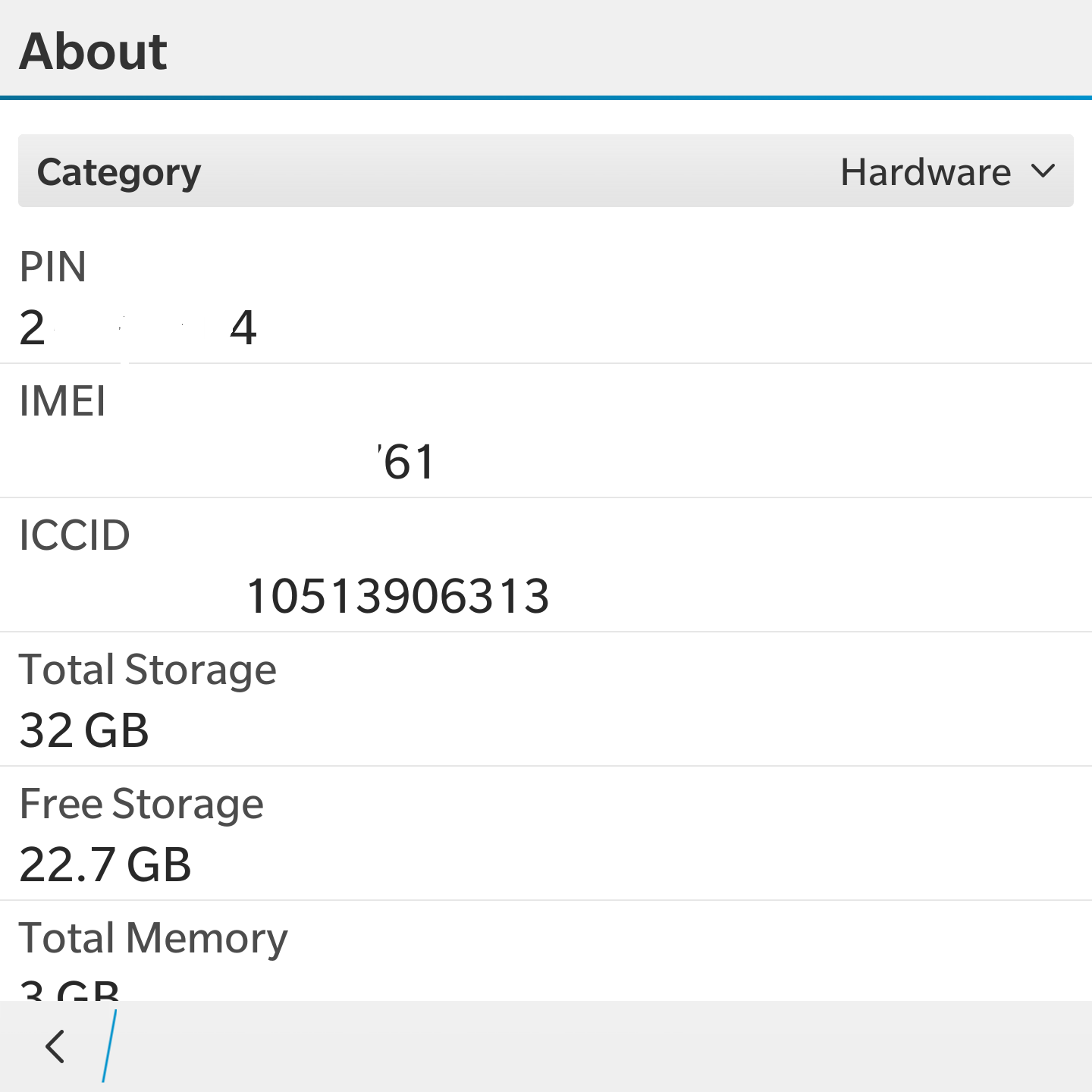The width and height of the screenshot is (1092, 1092).
Task: Select the IMEI label
Action: click(62, 401)
